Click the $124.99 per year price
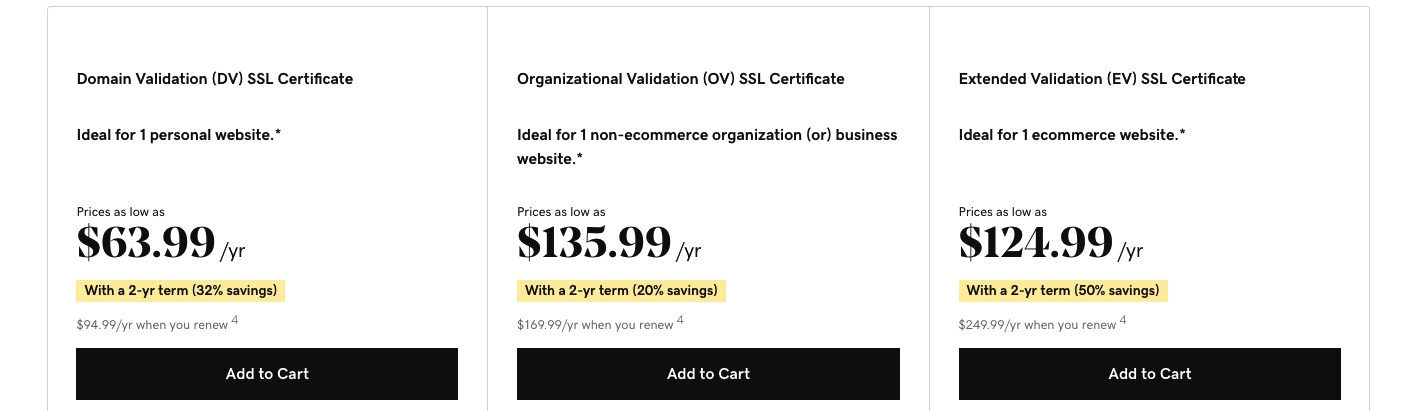 coord(1036,243)
